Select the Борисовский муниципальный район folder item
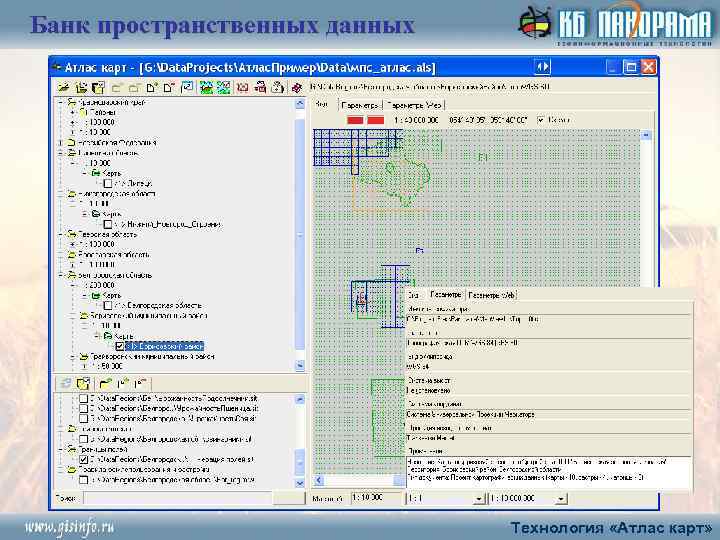 (148, 315)
